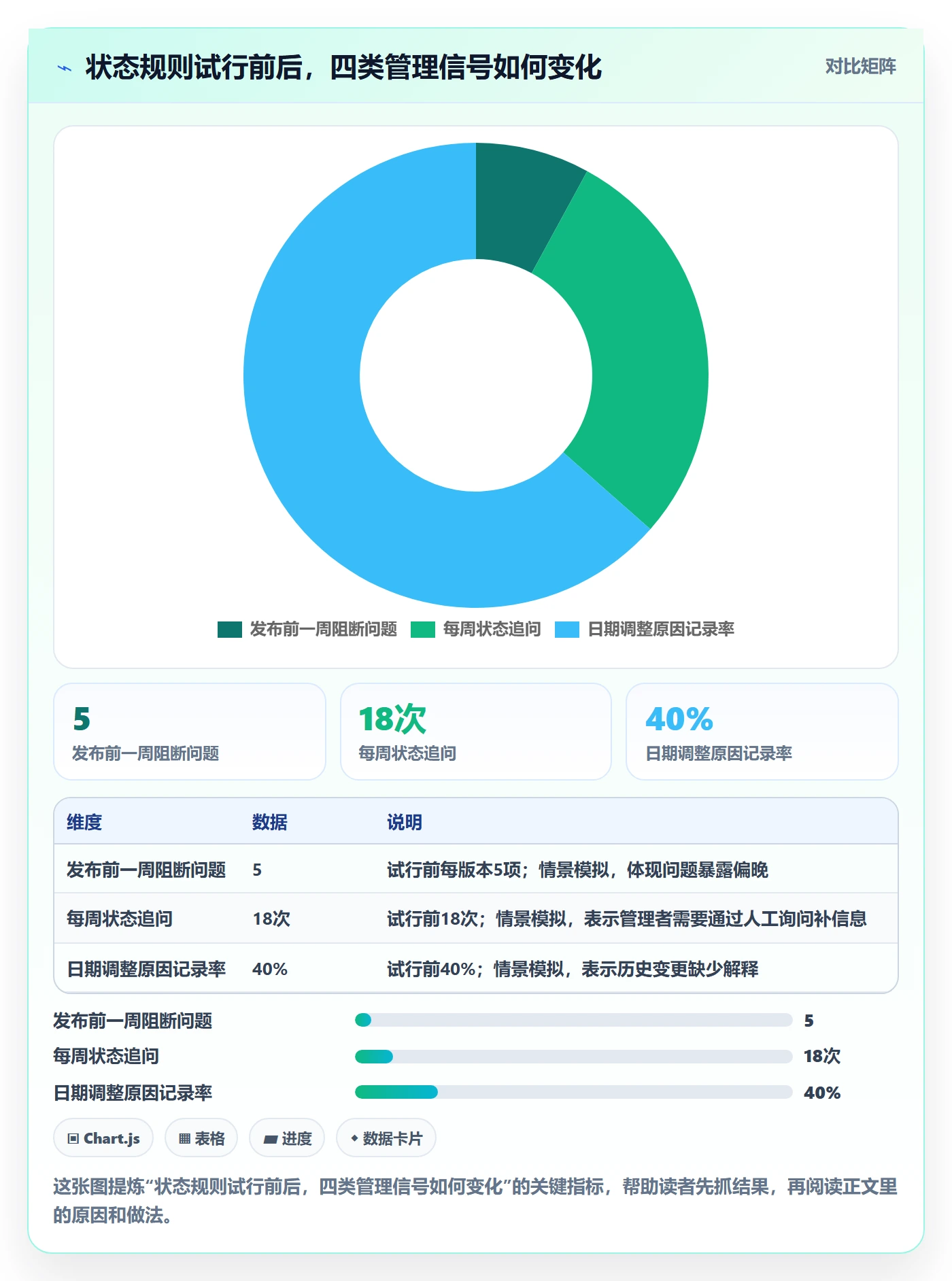Click legend label 日期调整原因记录率
Viewport: 952px width, 1281px height.
(x=661, y=630)
